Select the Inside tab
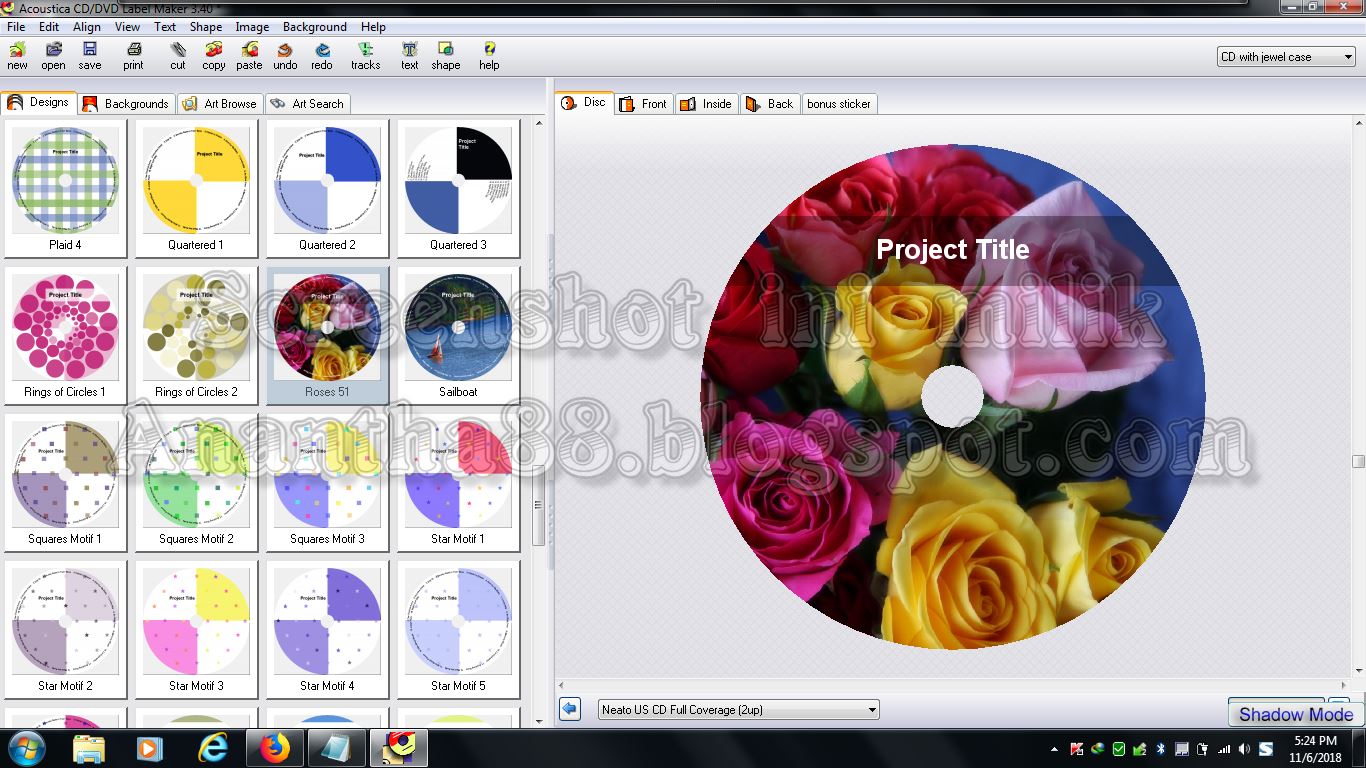Image resolution: width=1366 pixels, height=768 pixels. (706, 103)
